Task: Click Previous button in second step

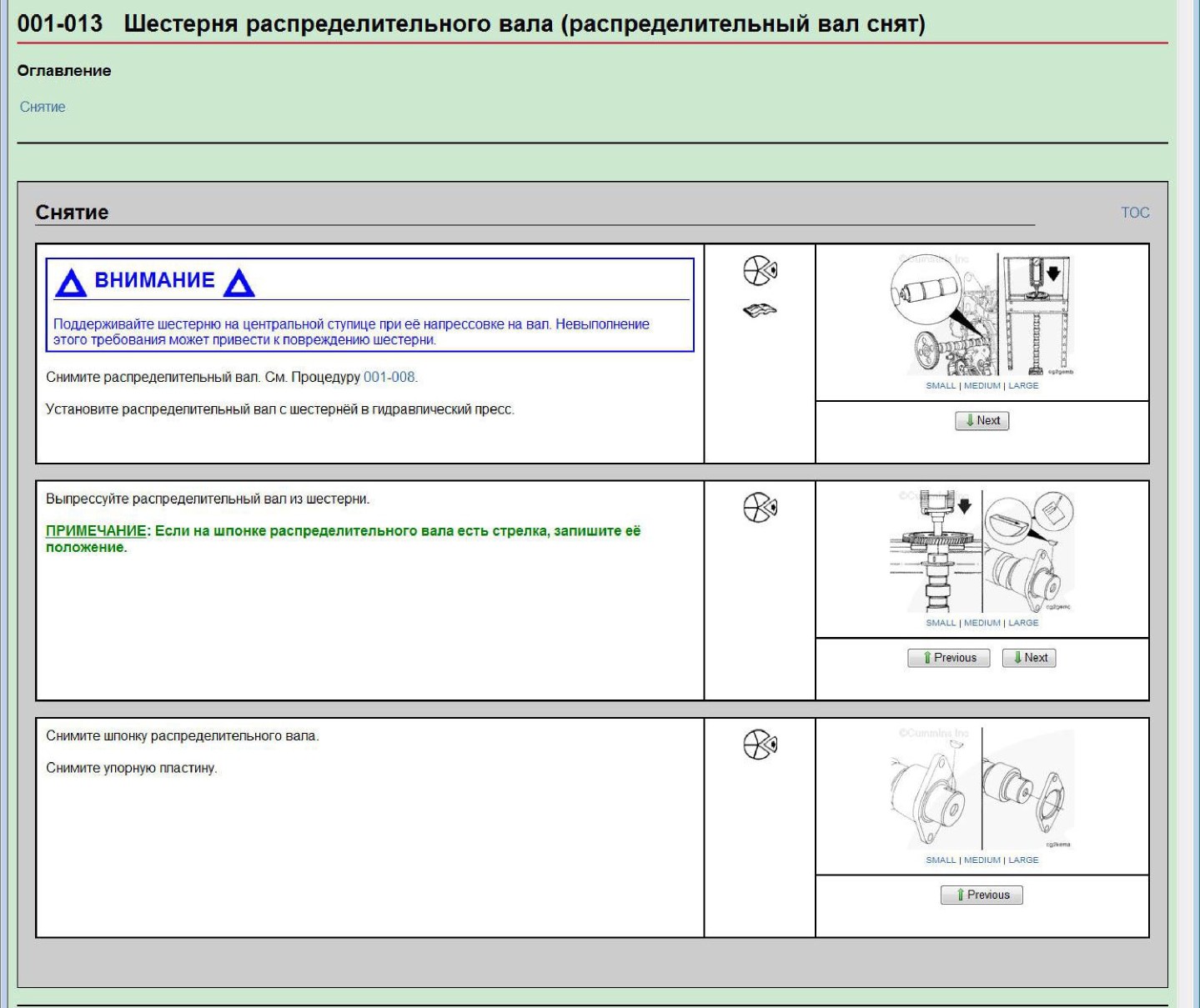Action: pyautogui.click(x=948, y=658)
